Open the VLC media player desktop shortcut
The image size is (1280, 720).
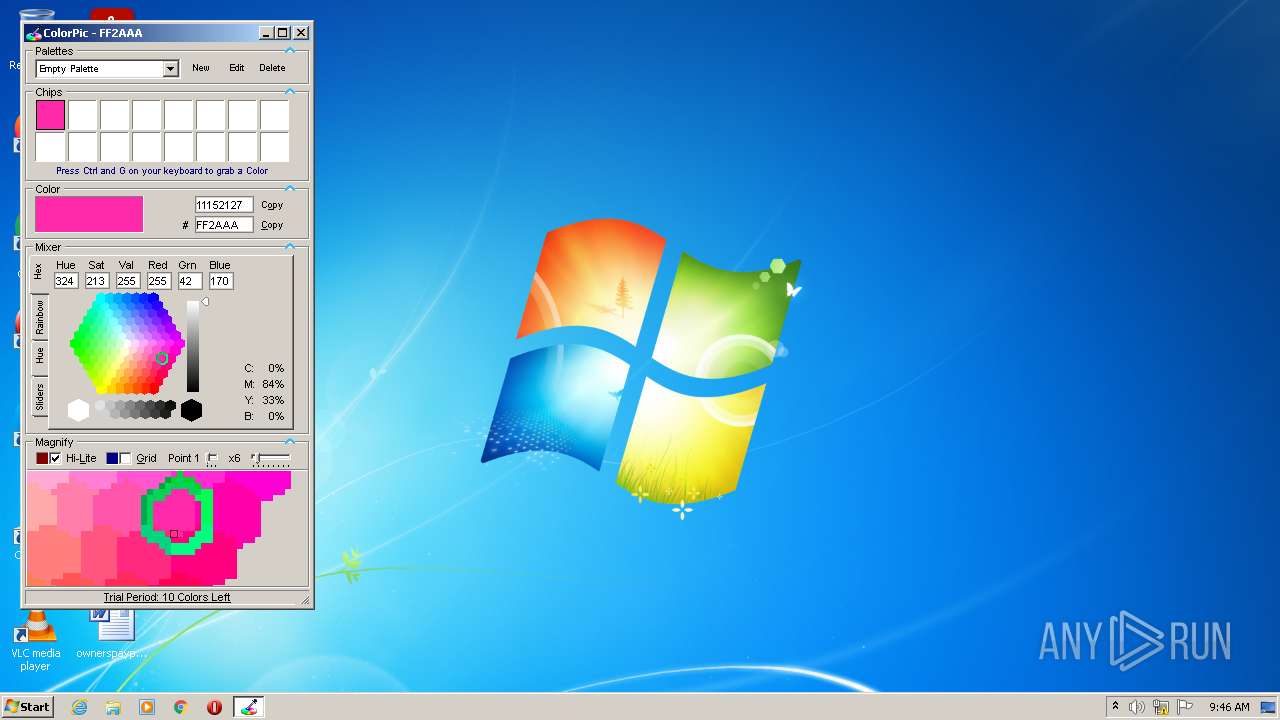coord(35,640)
